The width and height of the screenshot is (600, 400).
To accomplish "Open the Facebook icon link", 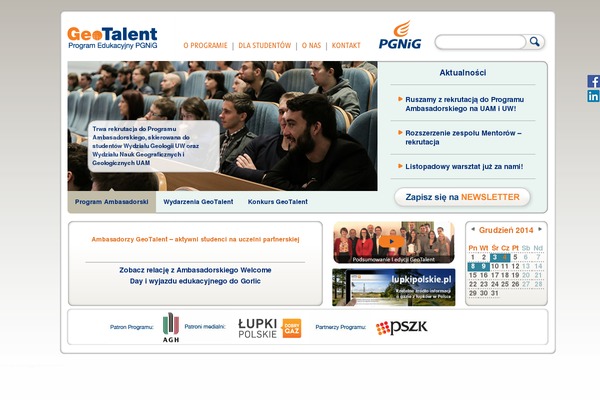I will [x=593, y=81].
